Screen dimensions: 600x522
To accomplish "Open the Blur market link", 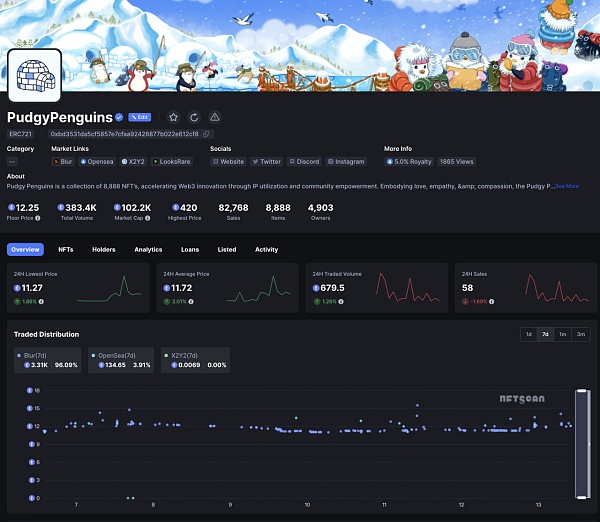I will tap(62, 161).
